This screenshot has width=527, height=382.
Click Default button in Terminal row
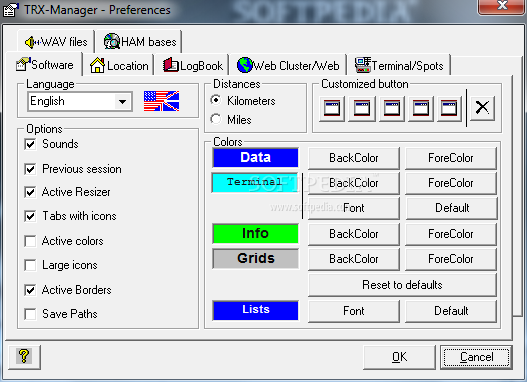click(451, 208)
